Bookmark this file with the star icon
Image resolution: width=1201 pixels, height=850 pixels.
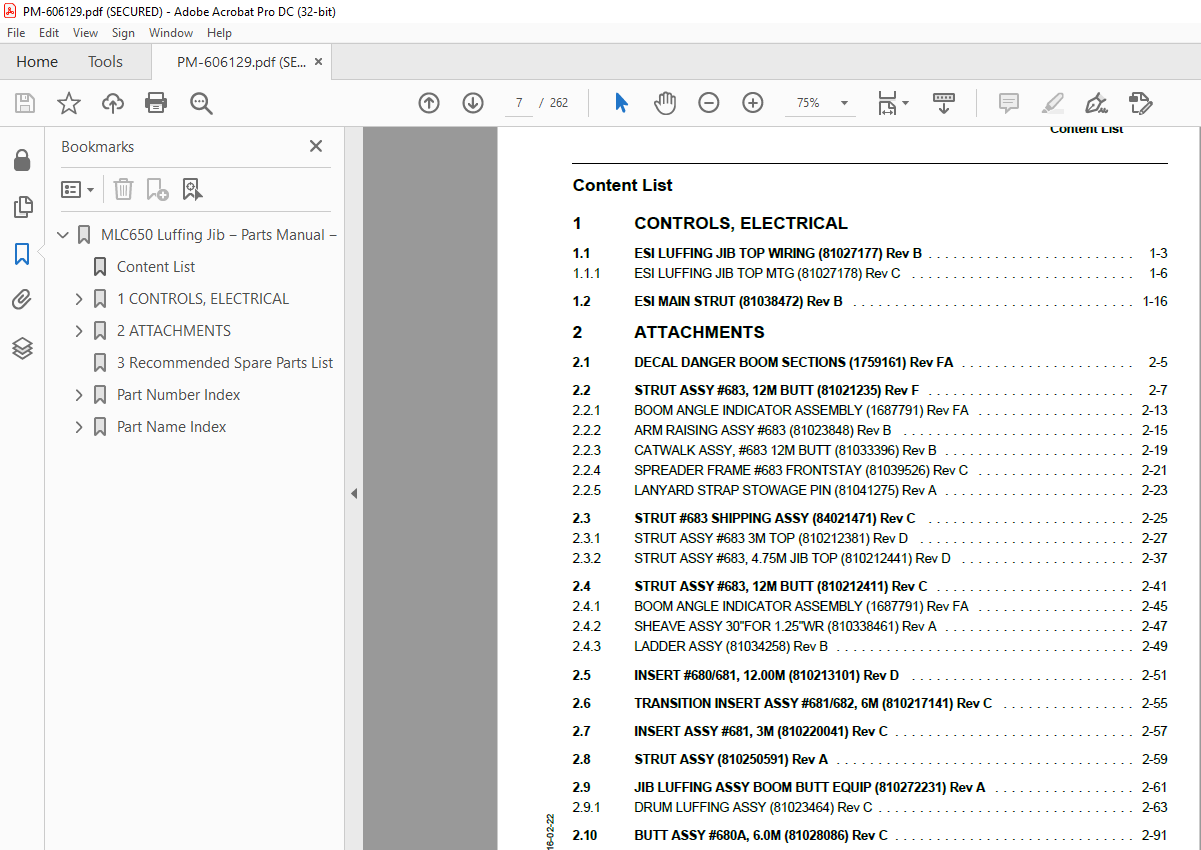click(69, 103)
